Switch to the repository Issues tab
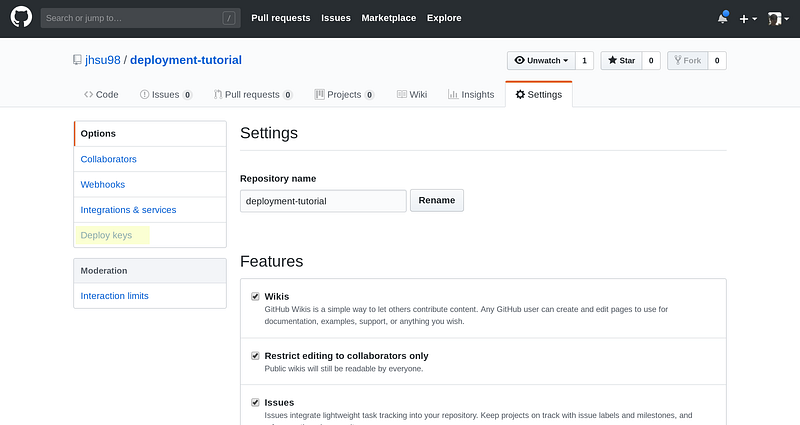 (x=166, y=94)
